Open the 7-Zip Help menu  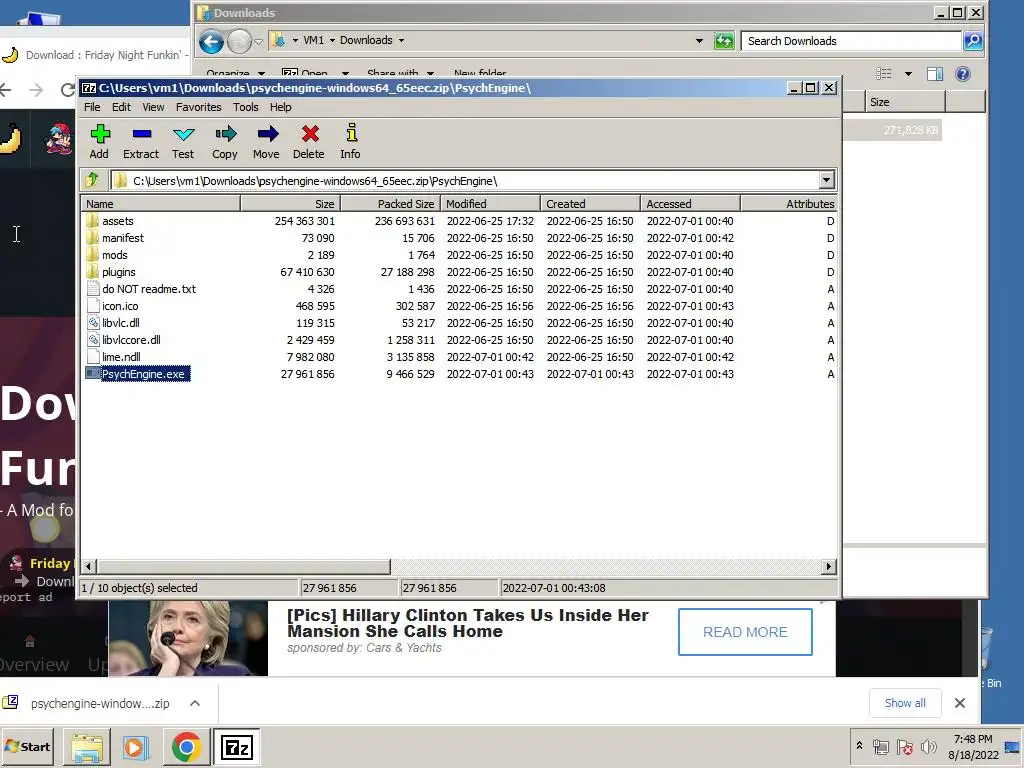click(x=281, y=107)
